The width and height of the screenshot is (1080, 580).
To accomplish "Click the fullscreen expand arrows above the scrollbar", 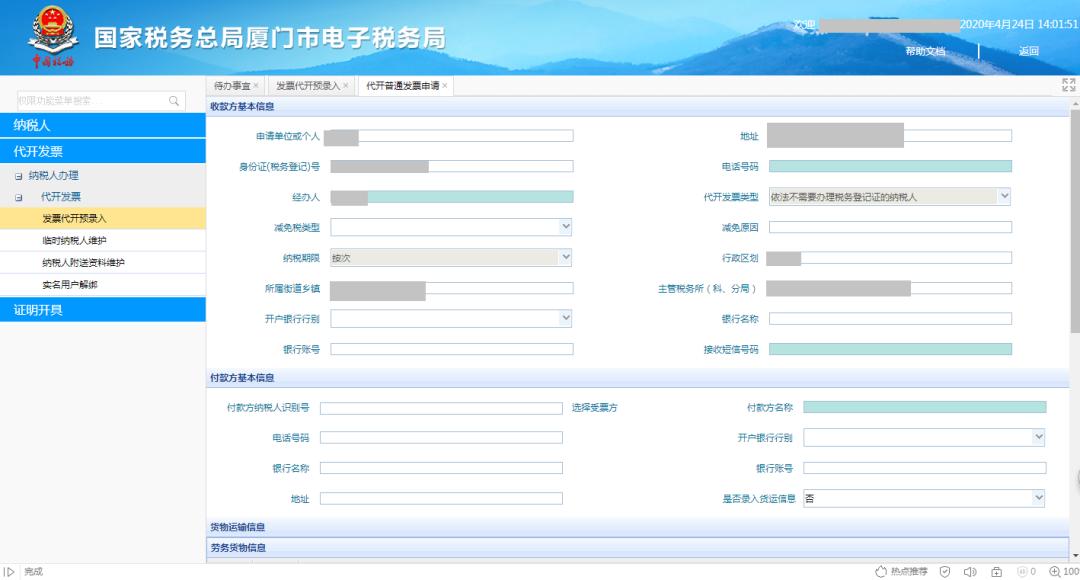I will (x=1068, y=85).
